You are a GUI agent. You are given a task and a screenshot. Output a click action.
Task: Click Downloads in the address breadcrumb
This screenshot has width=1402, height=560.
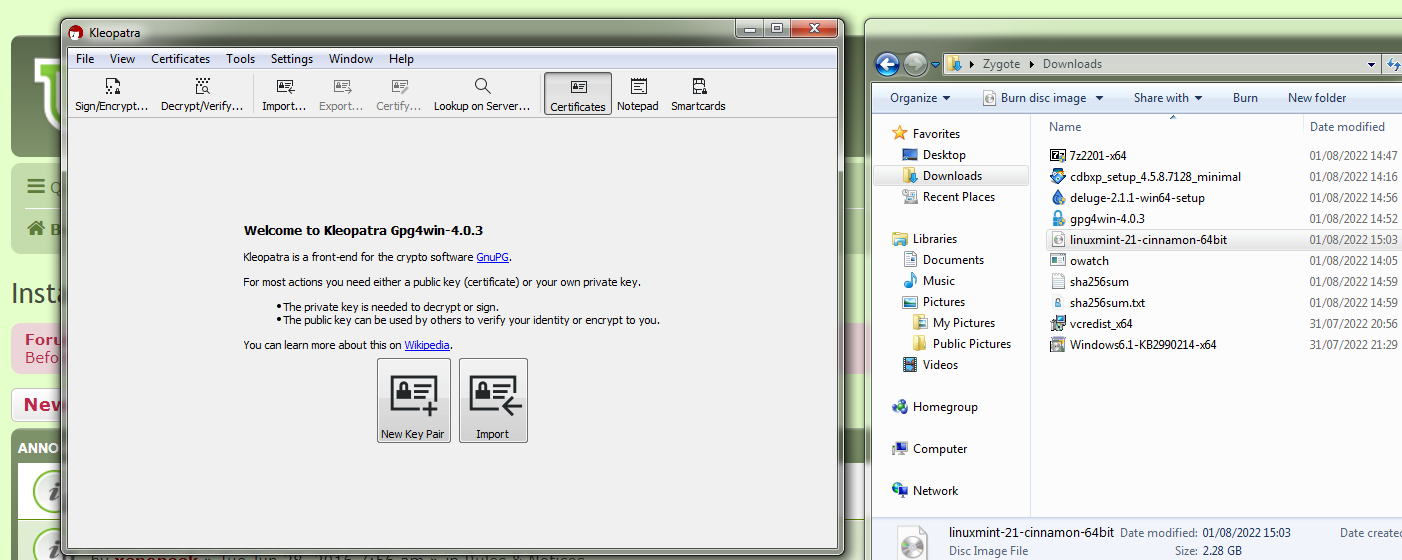coord(1072,64)
